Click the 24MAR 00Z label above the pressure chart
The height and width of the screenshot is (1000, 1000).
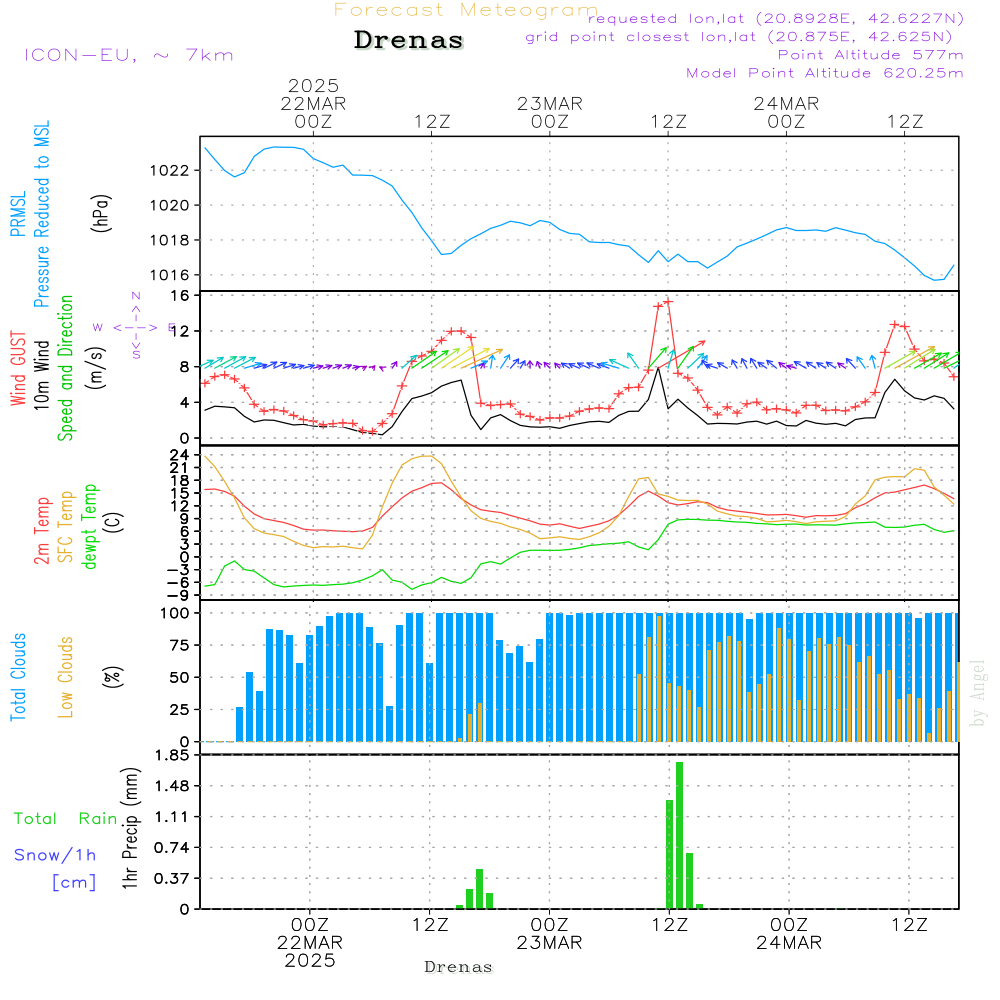click(786, 112)
